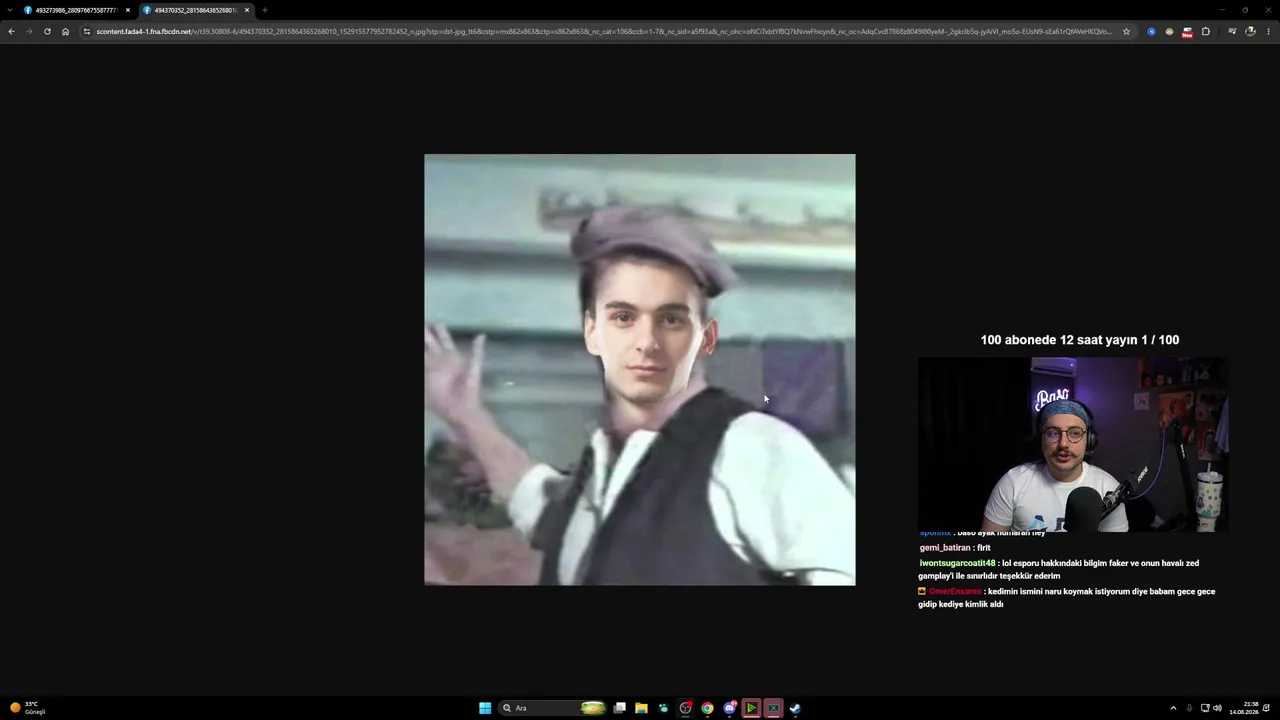This screenshot has height=720, width=1280.
Task: Close the active tab 494370352
Action: pyautogui.click(x=247, y=10)
